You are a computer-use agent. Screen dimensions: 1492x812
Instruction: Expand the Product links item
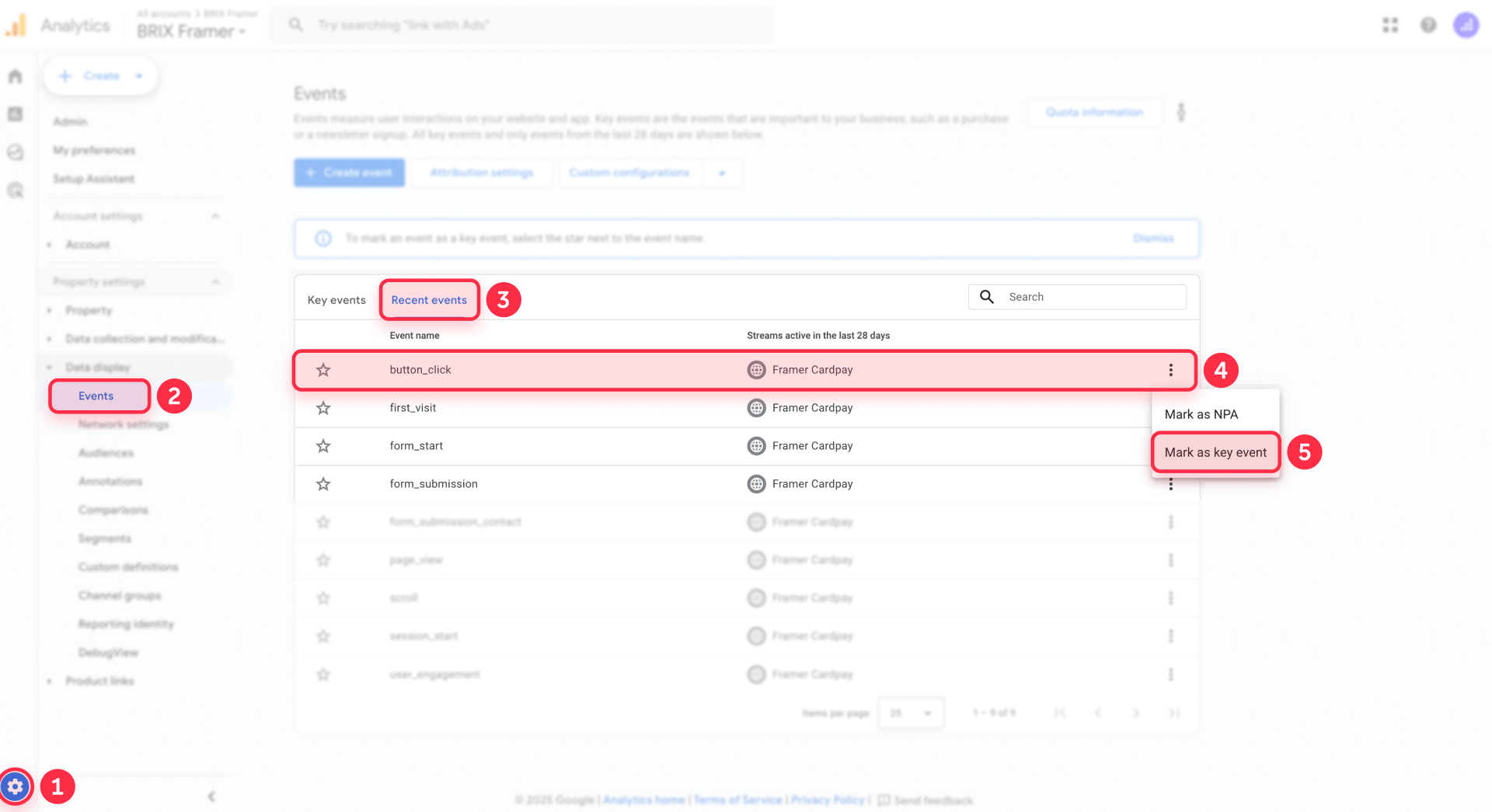(49, 681)
